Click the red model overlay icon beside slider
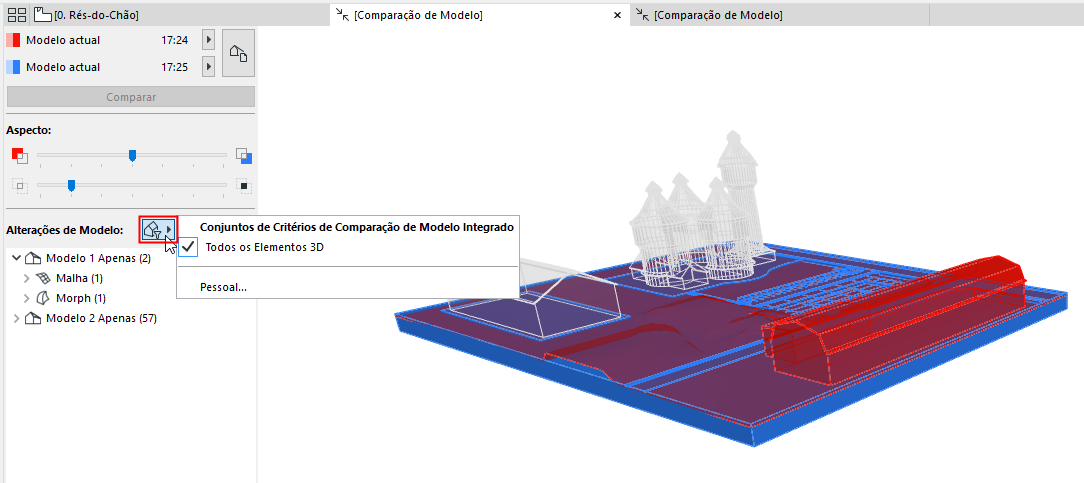The image size is (1084, 483). pyautogui.click(x=19, y=155)
